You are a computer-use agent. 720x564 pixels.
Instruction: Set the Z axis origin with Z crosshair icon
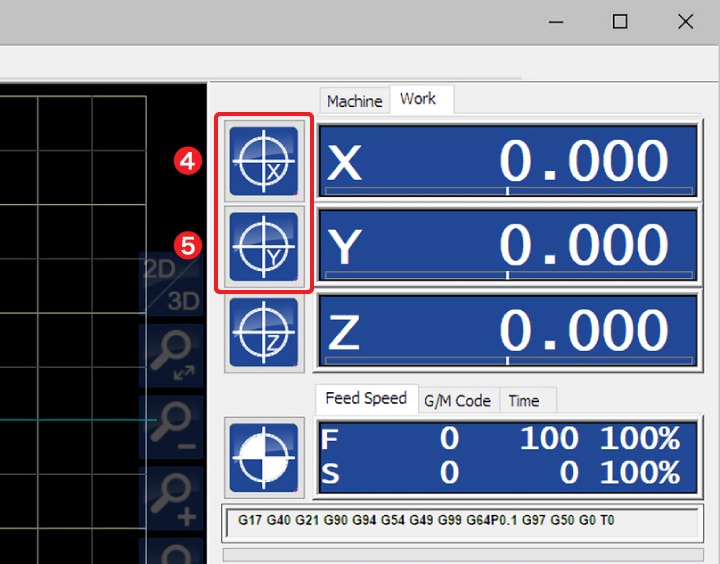264,332
